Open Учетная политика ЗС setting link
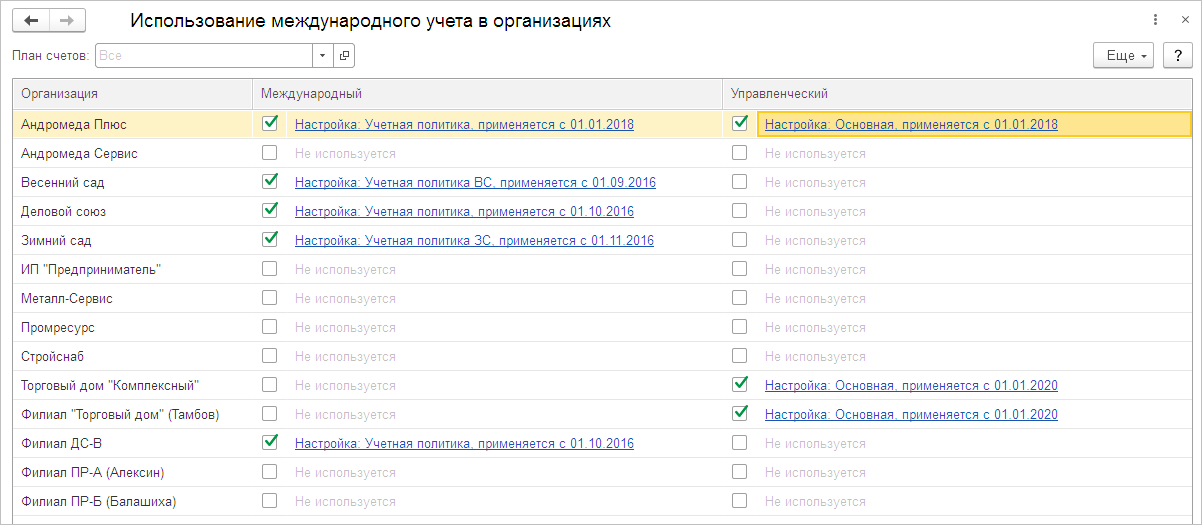The width and height of the screenshot is (1202, 525). 474,241
